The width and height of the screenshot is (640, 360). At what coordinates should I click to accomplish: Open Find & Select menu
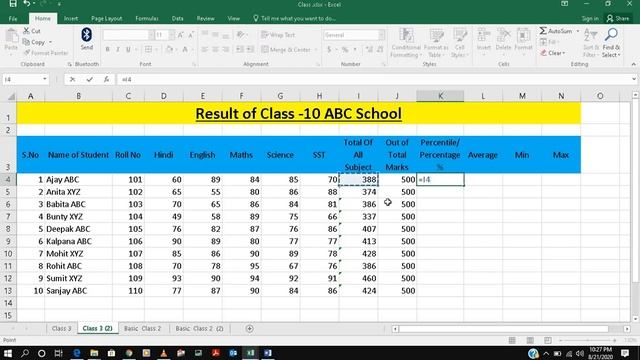click(x=611, y=43)
